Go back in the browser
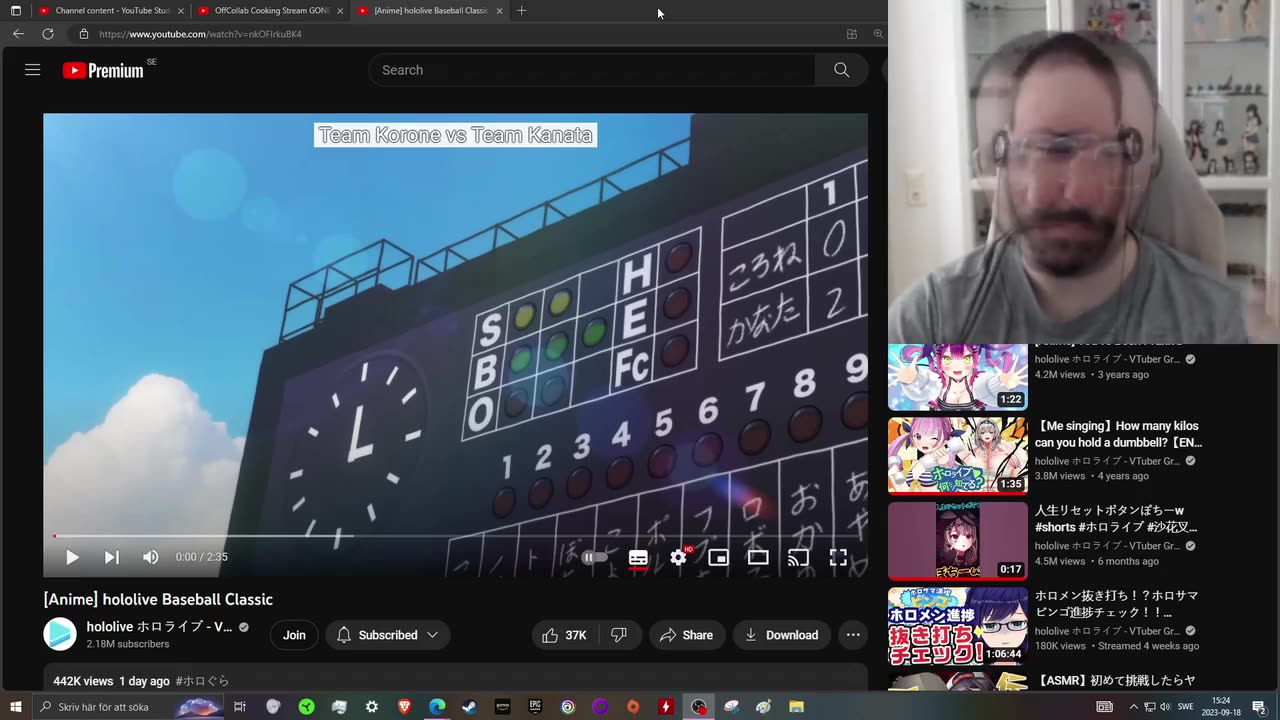The width and height of the screenshot is (1280, 720). pyautogui.click(x=18, y=34)
